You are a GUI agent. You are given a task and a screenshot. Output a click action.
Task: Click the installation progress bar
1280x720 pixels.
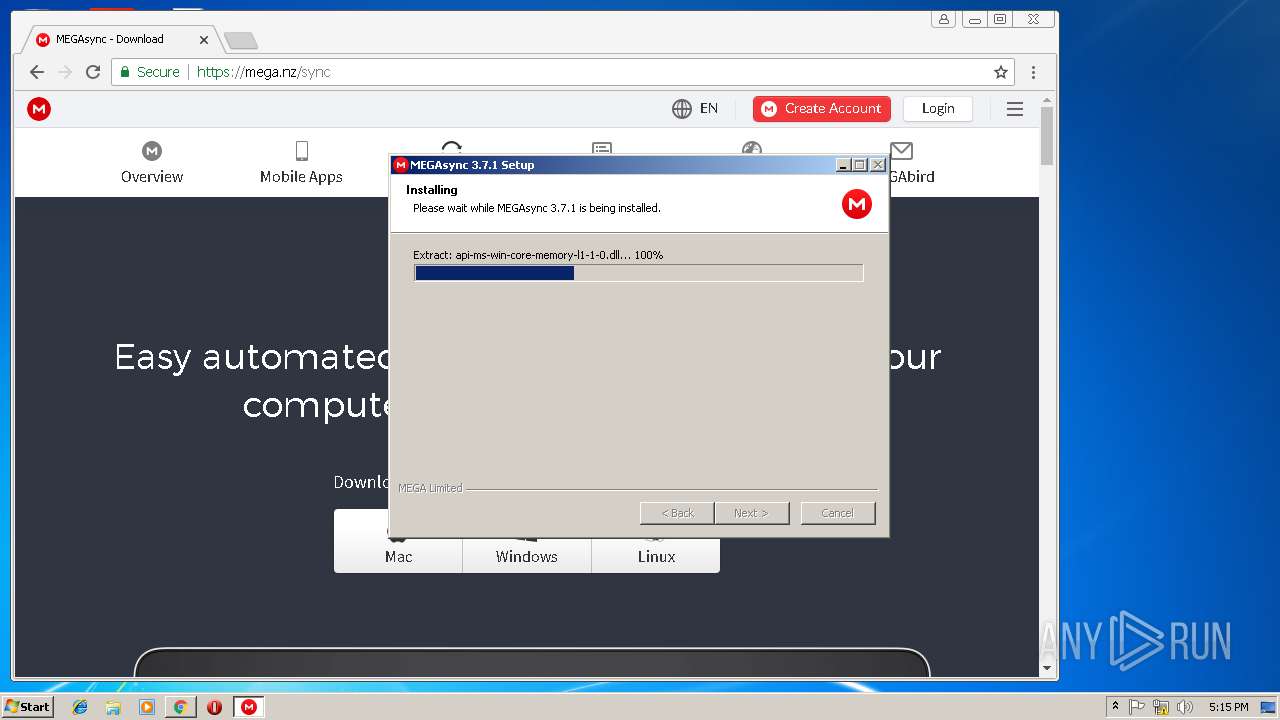(x=638, y=273)
